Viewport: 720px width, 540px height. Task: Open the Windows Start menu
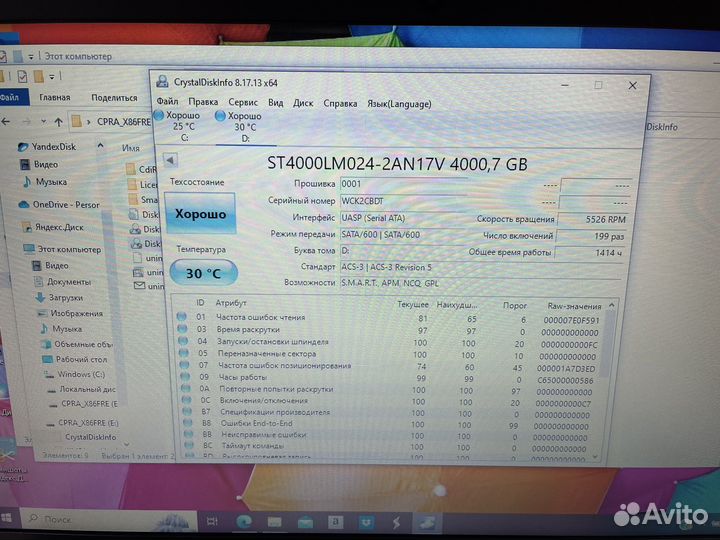coord(9,519)
